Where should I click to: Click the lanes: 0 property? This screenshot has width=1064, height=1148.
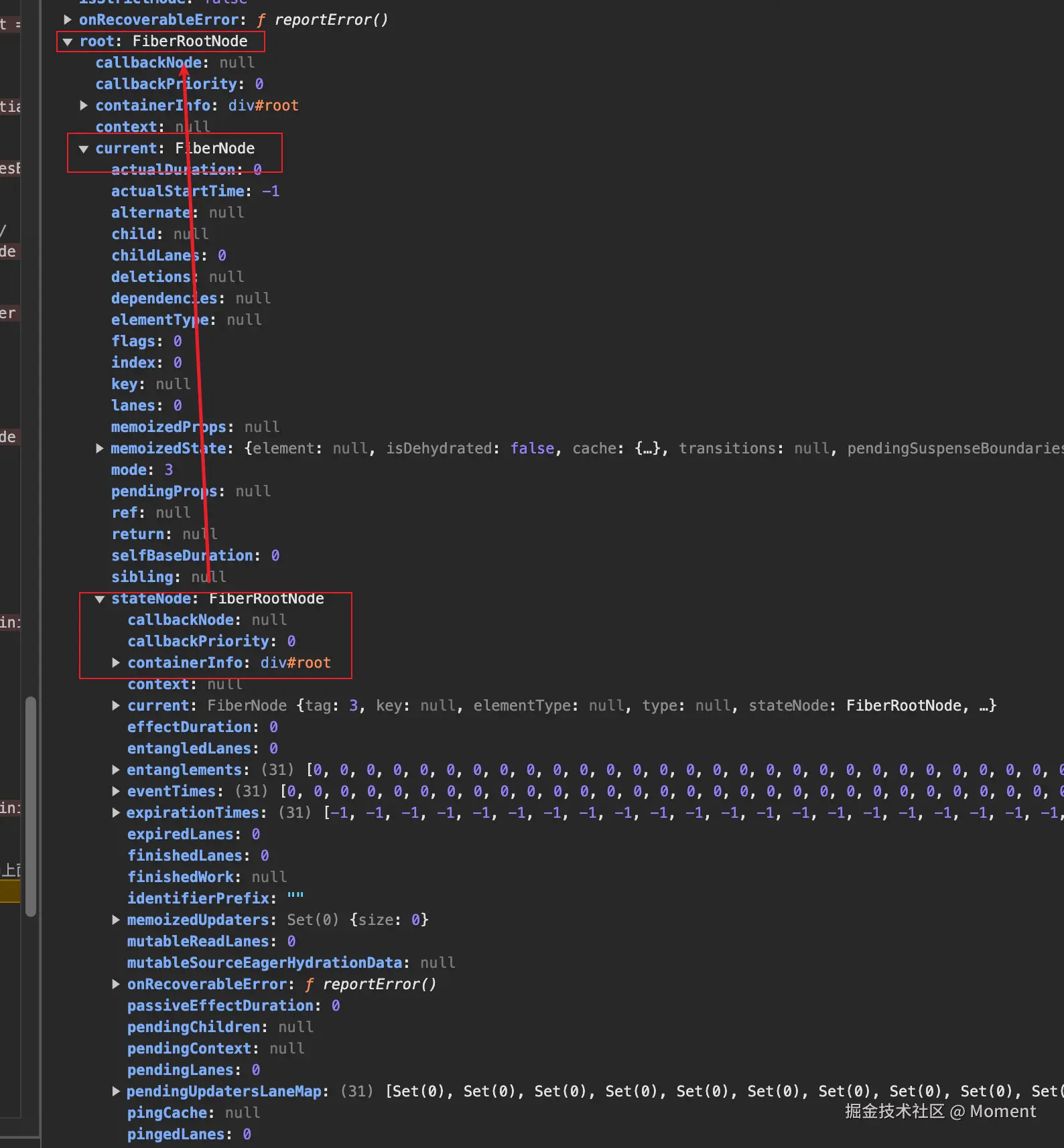147,406
